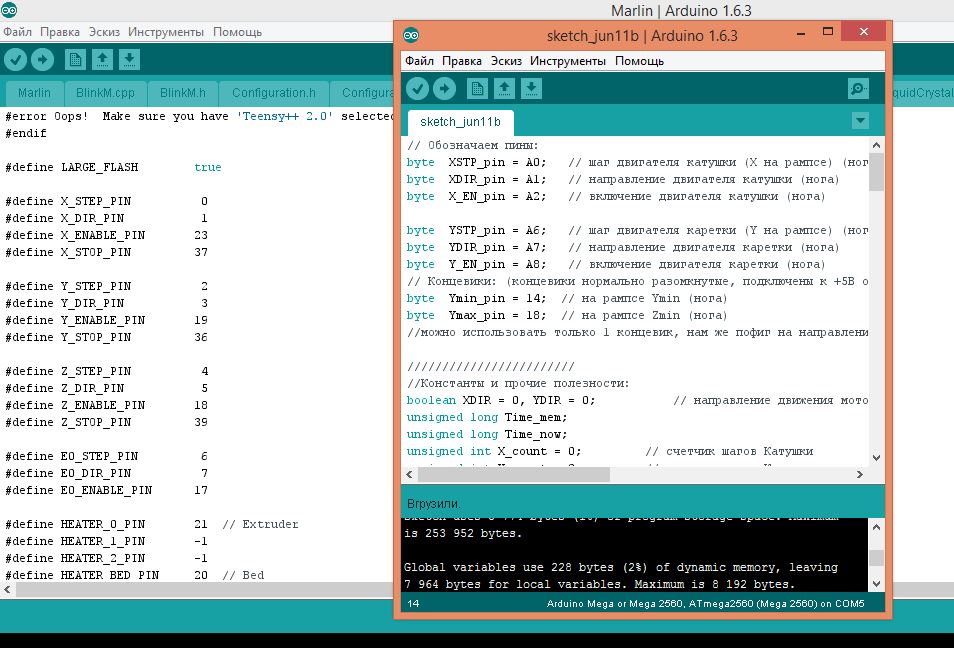Switch to the Configuration.h tab
Image resolution: width=954 pixels, height=648 pixels.
[x=273, y=93]
